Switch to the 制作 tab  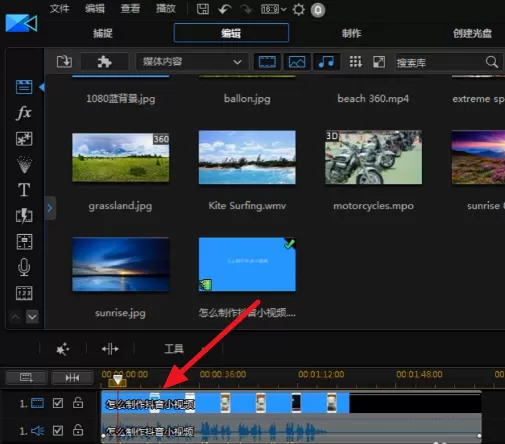pos(351,33)
